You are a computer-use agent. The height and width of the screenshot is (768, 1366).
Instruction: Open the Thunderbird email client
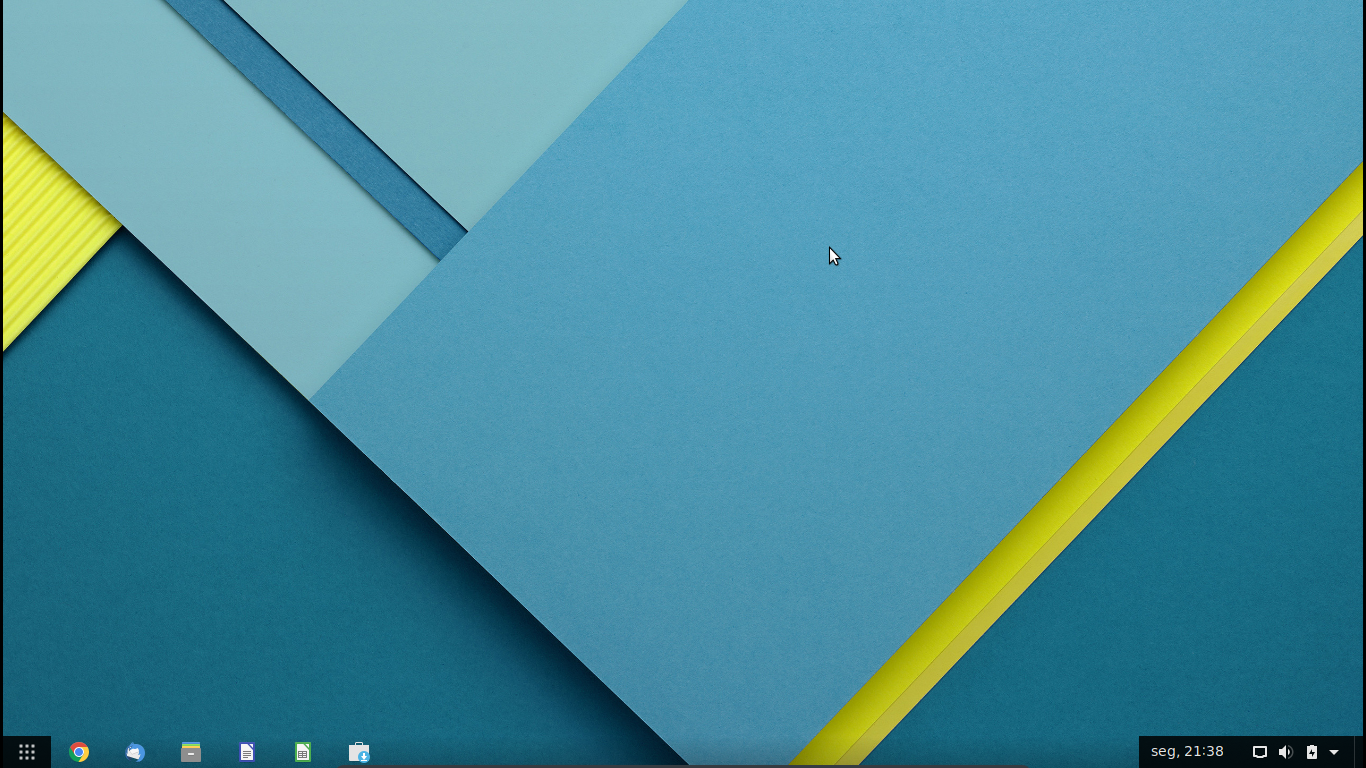(135, 751)
